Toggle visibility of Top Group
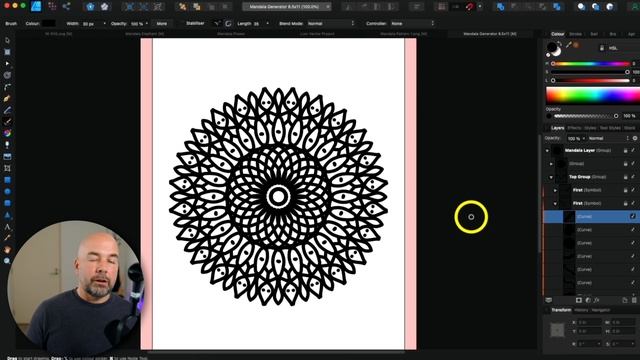The height and width of the screenshot is (360, 640). 633,177
